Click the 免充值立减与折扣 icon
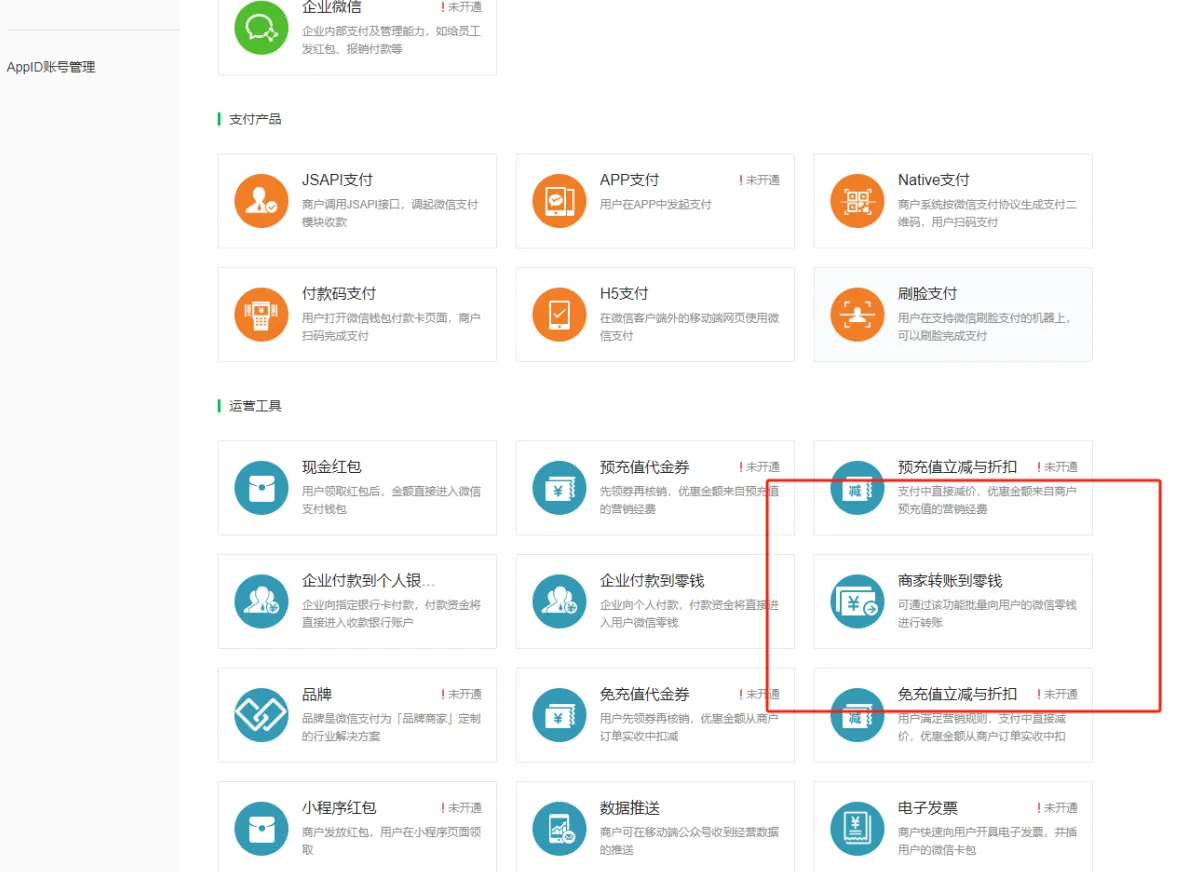 point(857,715)
